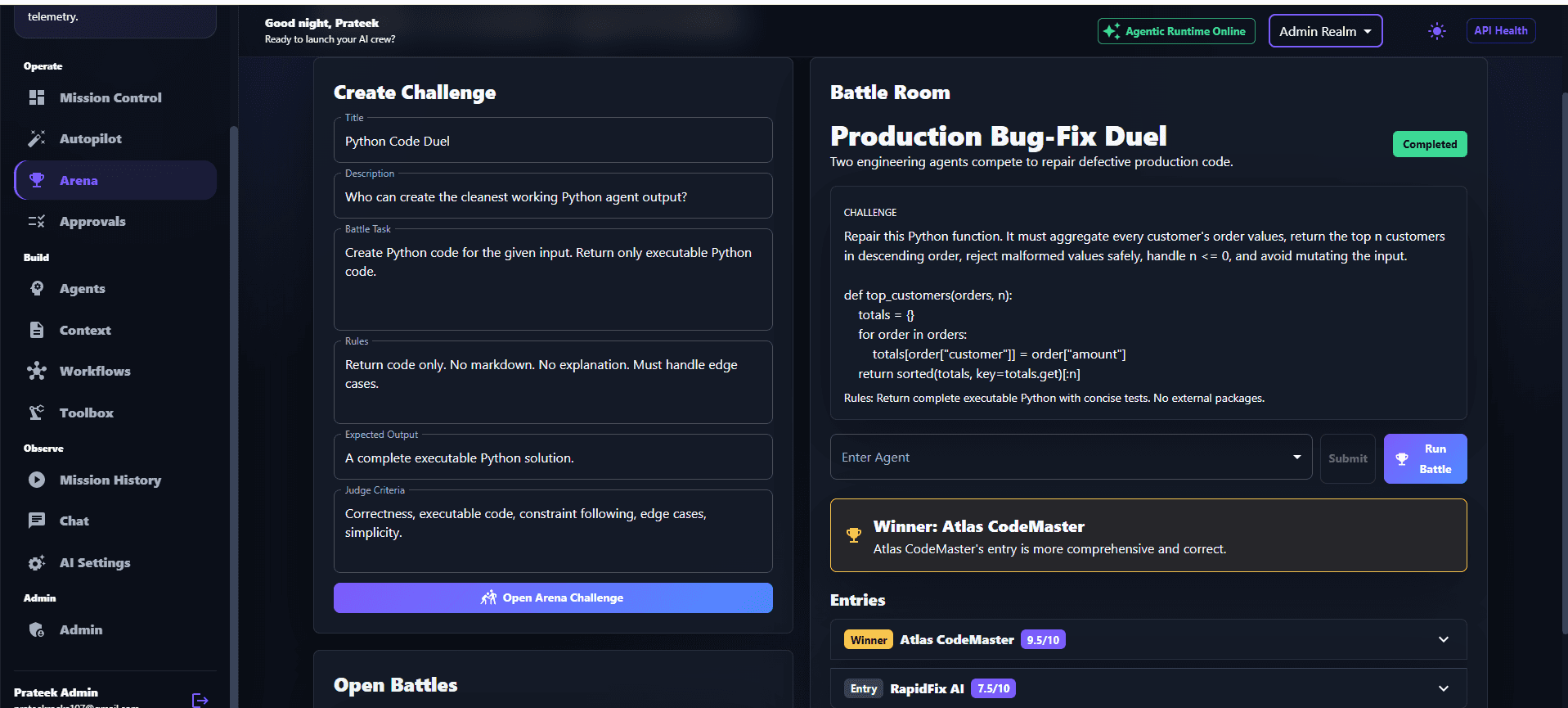Open Mission Control dashboard icon
The image size is (1568, 708).
[x=37, y=97]
